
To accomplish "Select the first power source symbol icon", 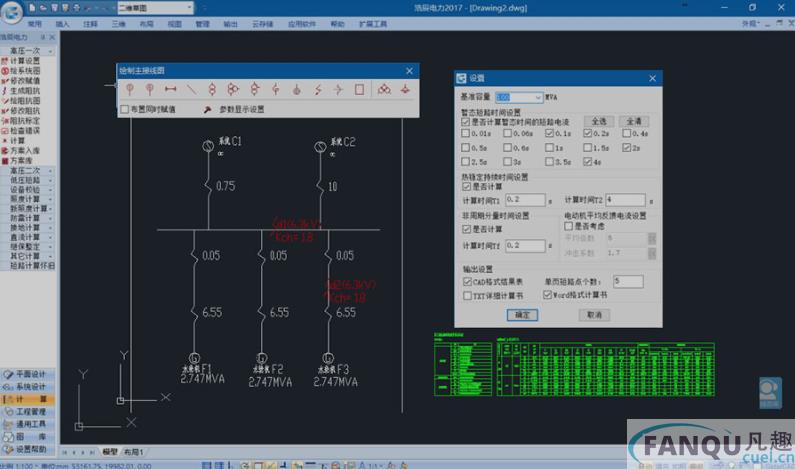I will pos(130,89).
